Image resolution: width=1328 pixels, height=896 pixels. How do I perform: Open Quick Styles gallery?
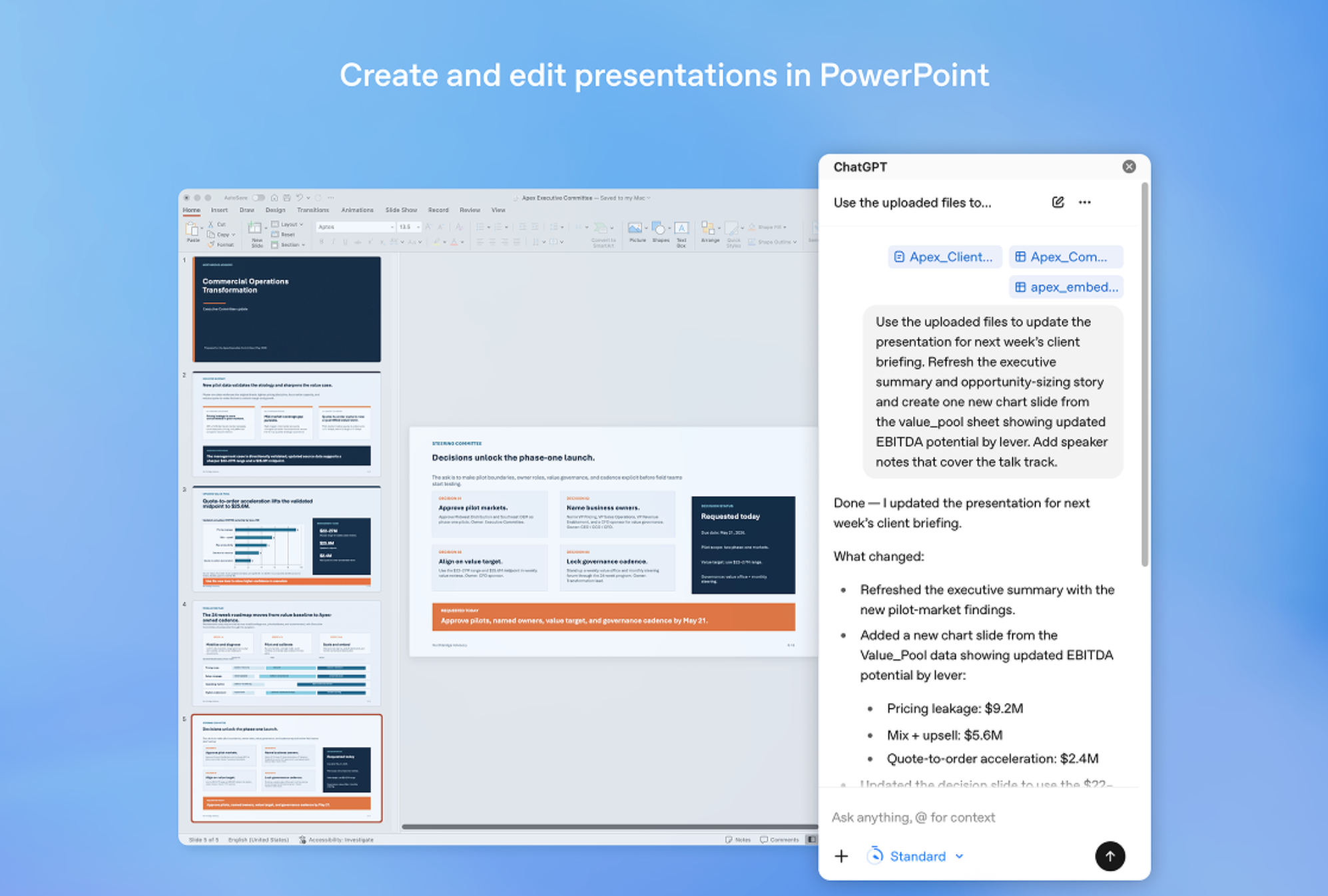[733, 234]
